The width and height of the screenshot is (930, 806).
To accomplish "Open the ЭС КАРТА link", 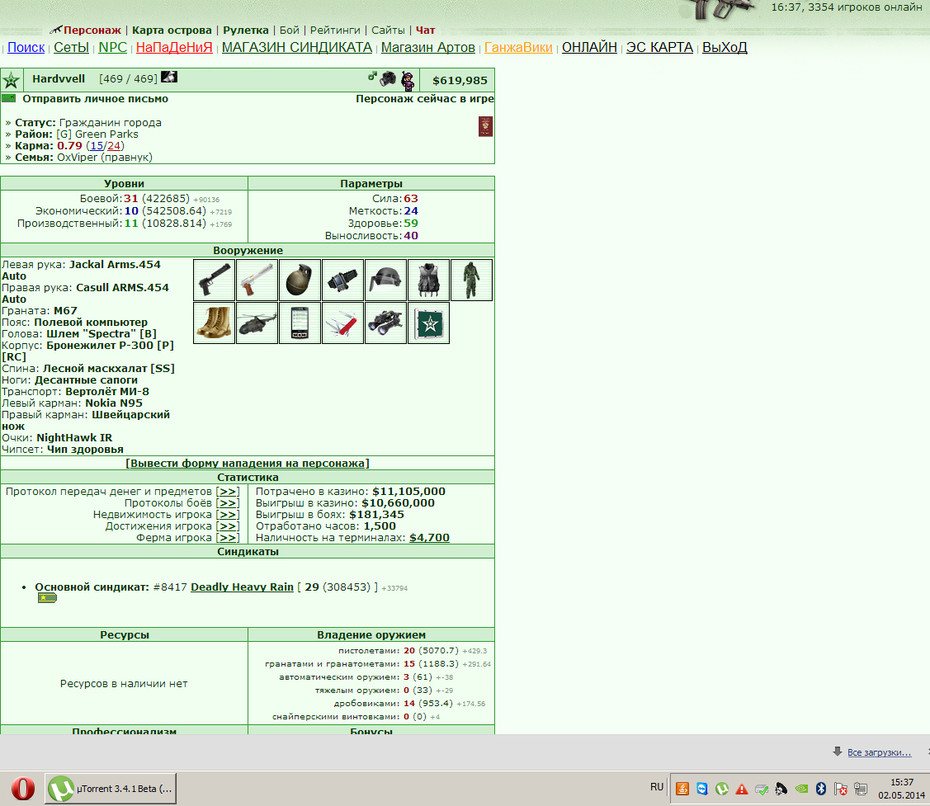I will click(660, 47).
